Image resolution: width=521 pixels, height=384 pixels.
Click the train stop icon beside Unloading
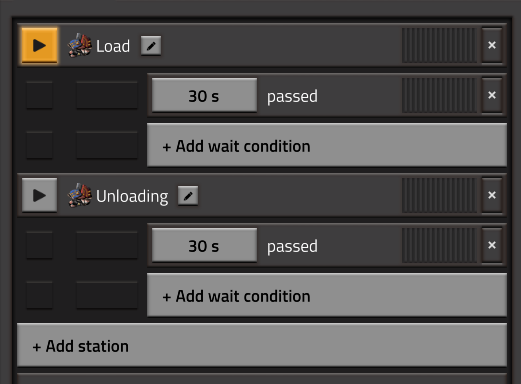80,195
